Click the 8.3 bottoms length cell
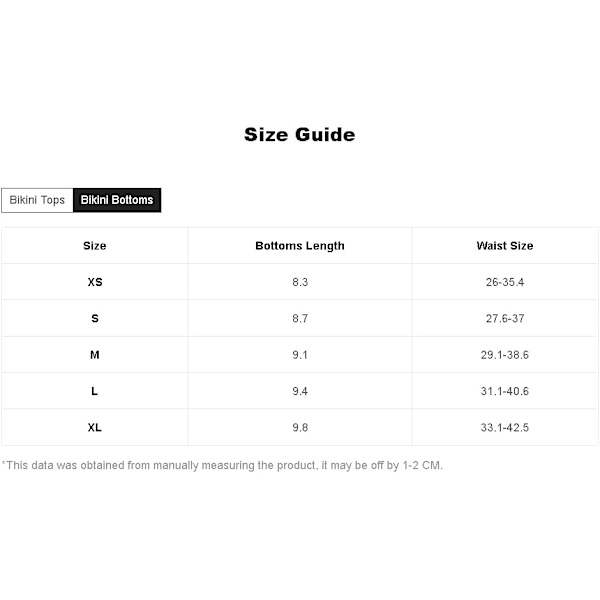 pos(300,282)
